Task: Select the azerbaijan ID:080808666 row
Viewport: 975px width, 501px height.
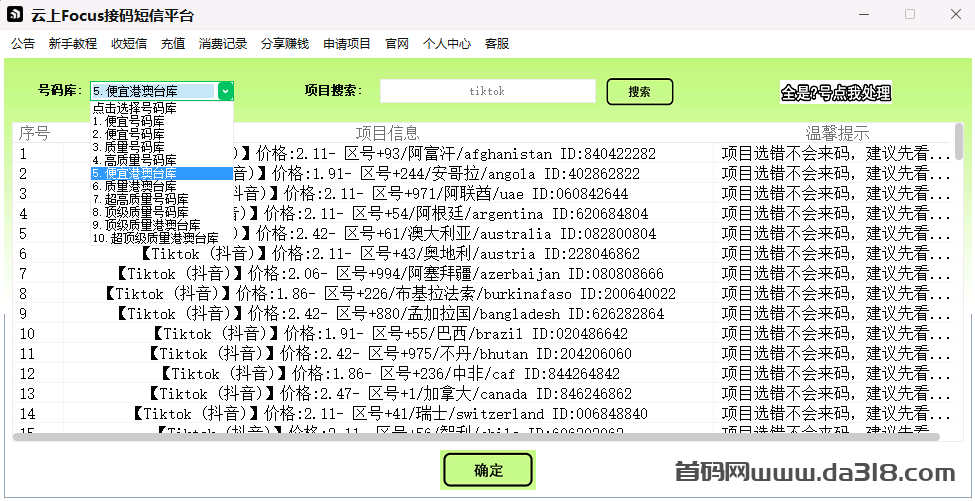Action: tap(484, 273)
